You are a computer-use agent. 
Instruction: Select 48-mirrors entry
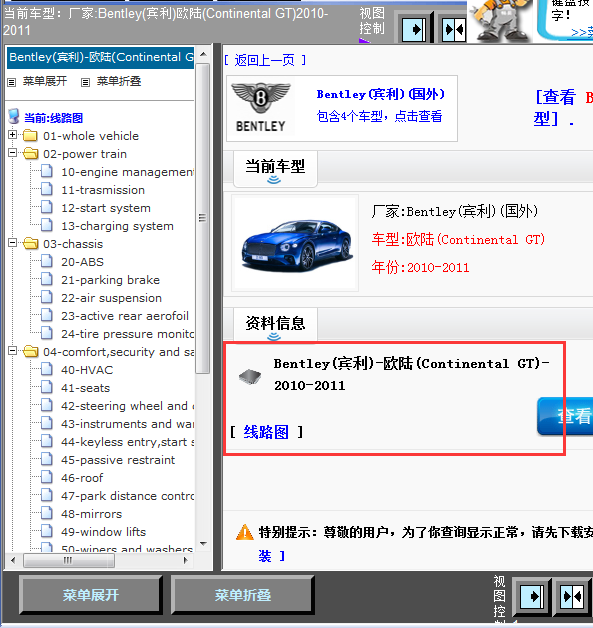(92, 514)
